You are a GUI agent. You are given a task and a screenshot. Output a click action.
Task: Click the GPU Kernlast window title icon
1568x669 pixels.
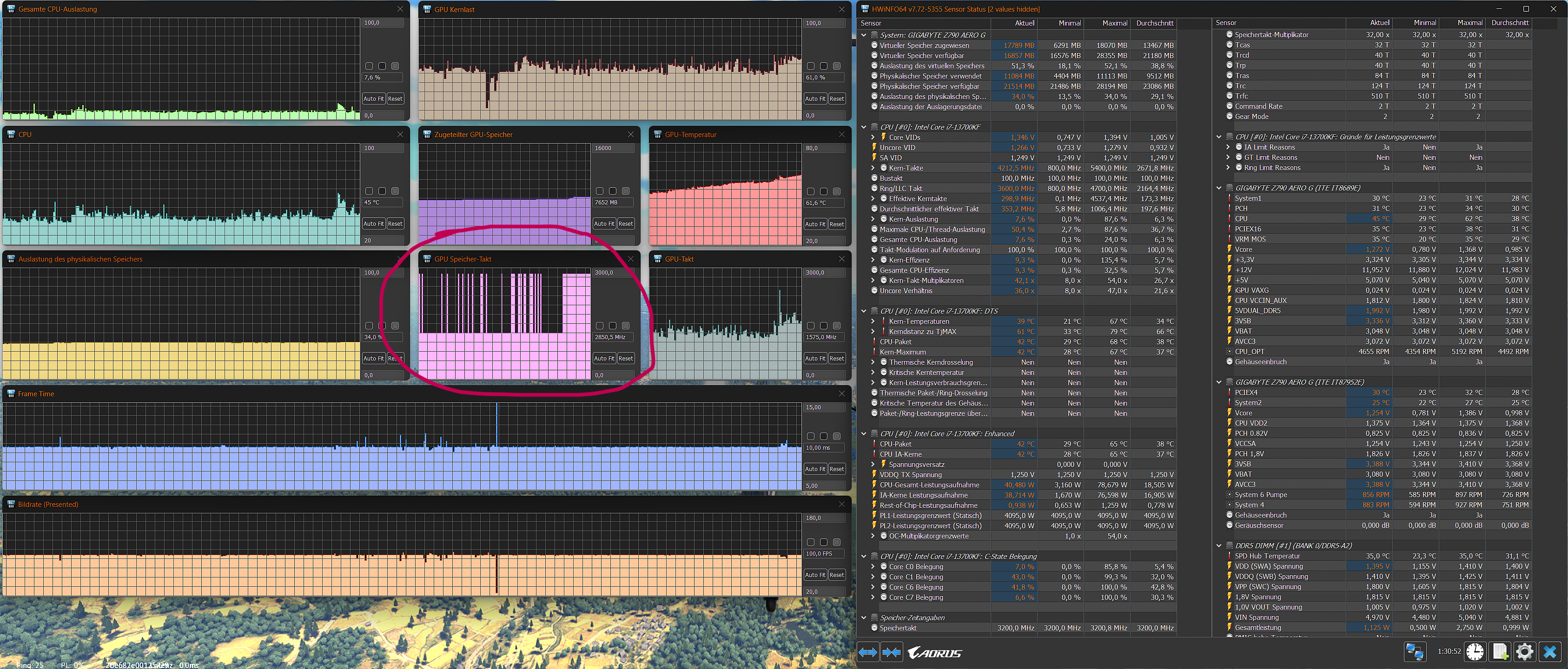427,9
